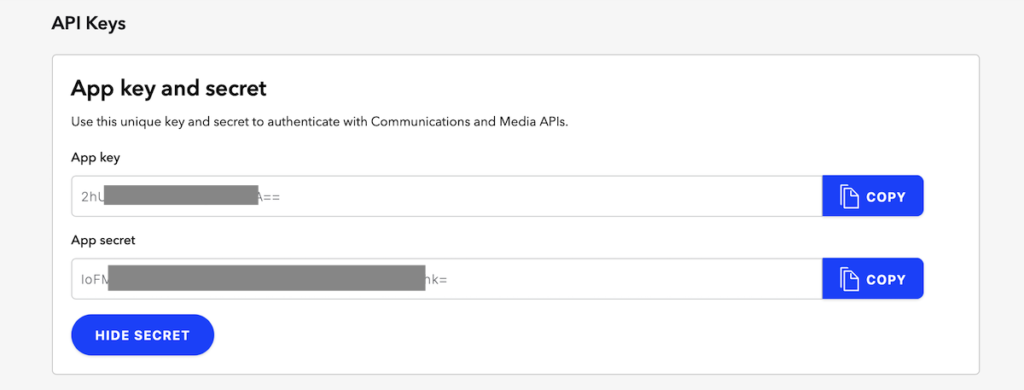This screenshot has height=390, width=1024.
Task: Focus the App key text field
Action: pyautogui.click(x=447, y=196)
